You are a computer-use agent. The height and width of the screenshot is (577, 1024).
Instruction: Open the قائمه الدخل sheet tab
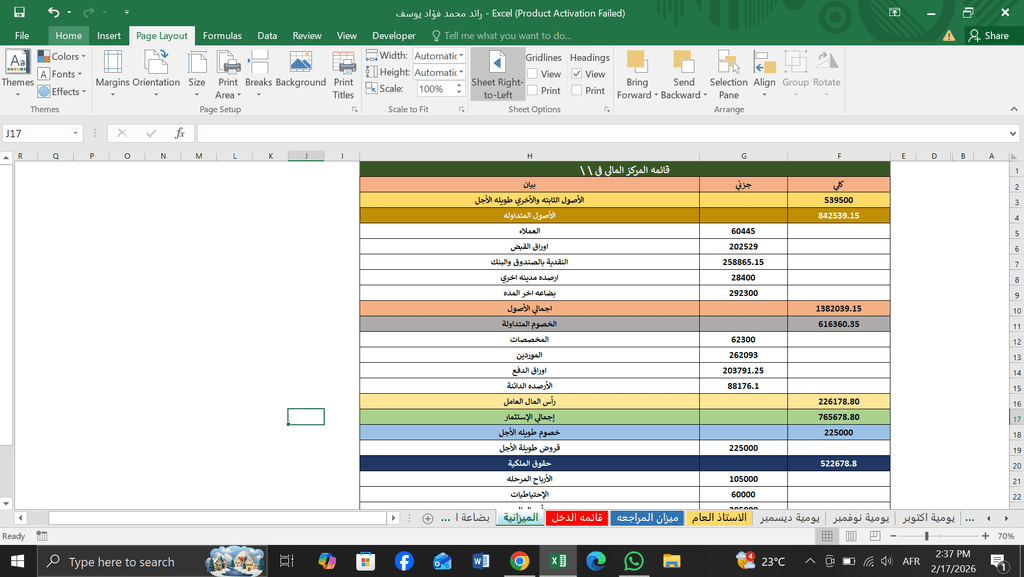[x=577, y=518]
